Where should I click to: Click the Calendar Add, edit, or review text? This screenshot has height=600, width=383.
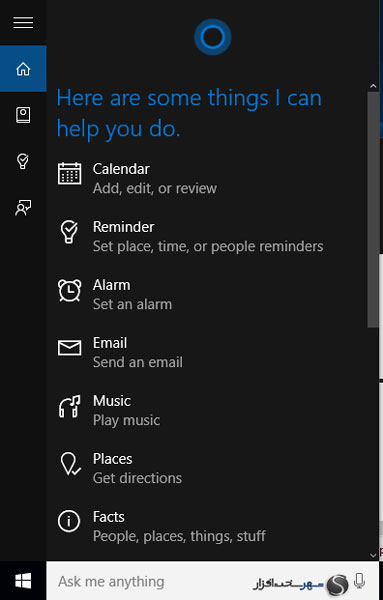click(155, 188)
